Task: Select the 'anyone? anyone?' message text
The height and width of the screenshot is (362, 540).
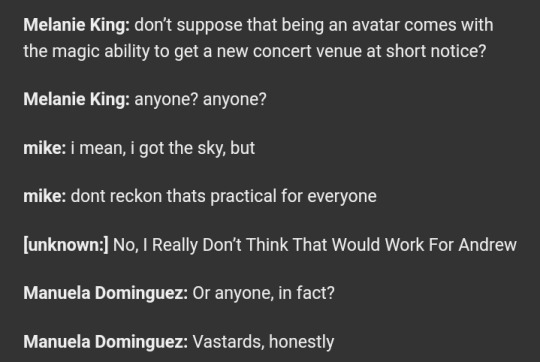Action: [x=200, y=100]
